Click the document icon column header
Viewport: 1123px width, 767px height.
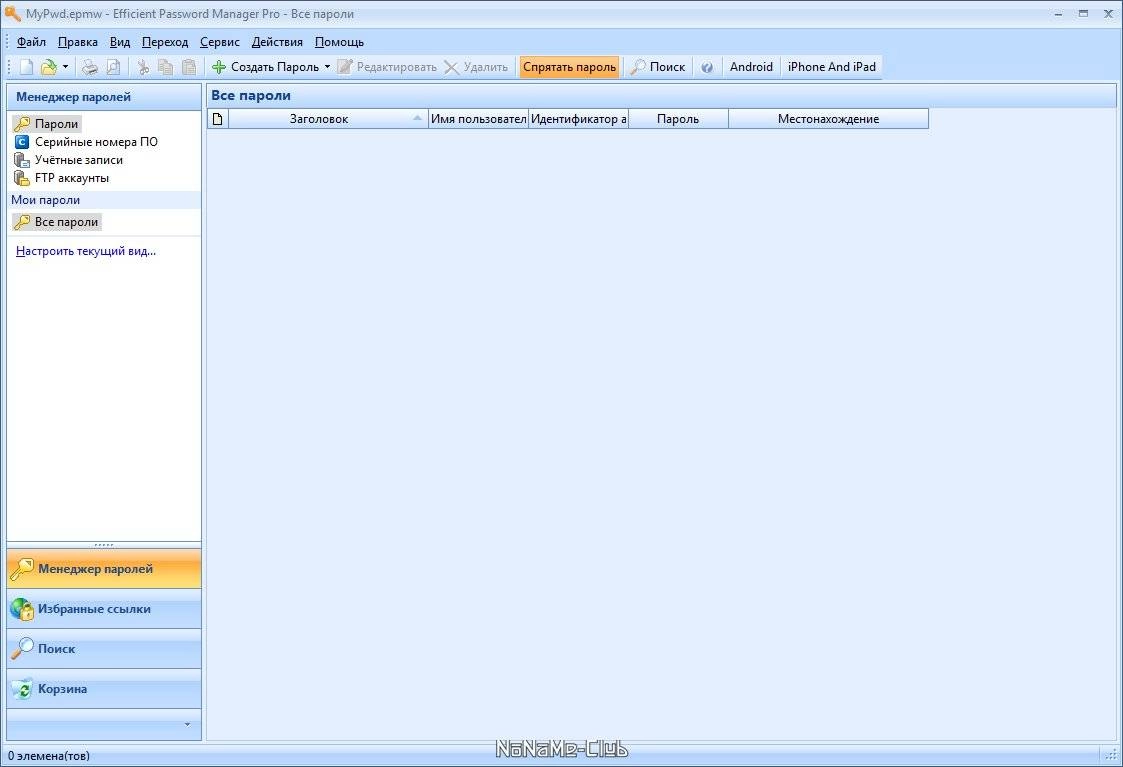[218, 119]
